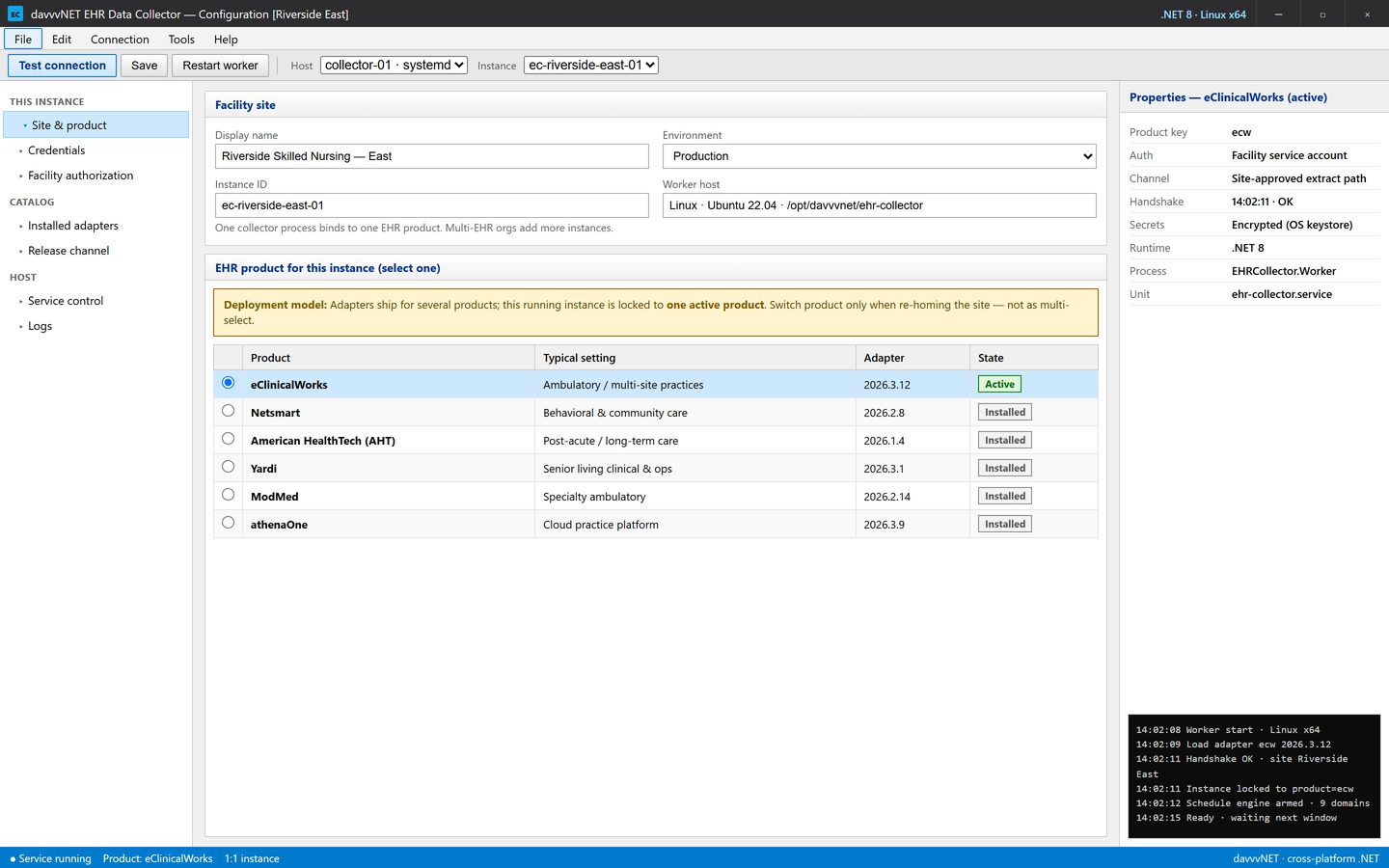Click the Display name input field
Screen dimensions: 1389x868
tap(432, 156)
